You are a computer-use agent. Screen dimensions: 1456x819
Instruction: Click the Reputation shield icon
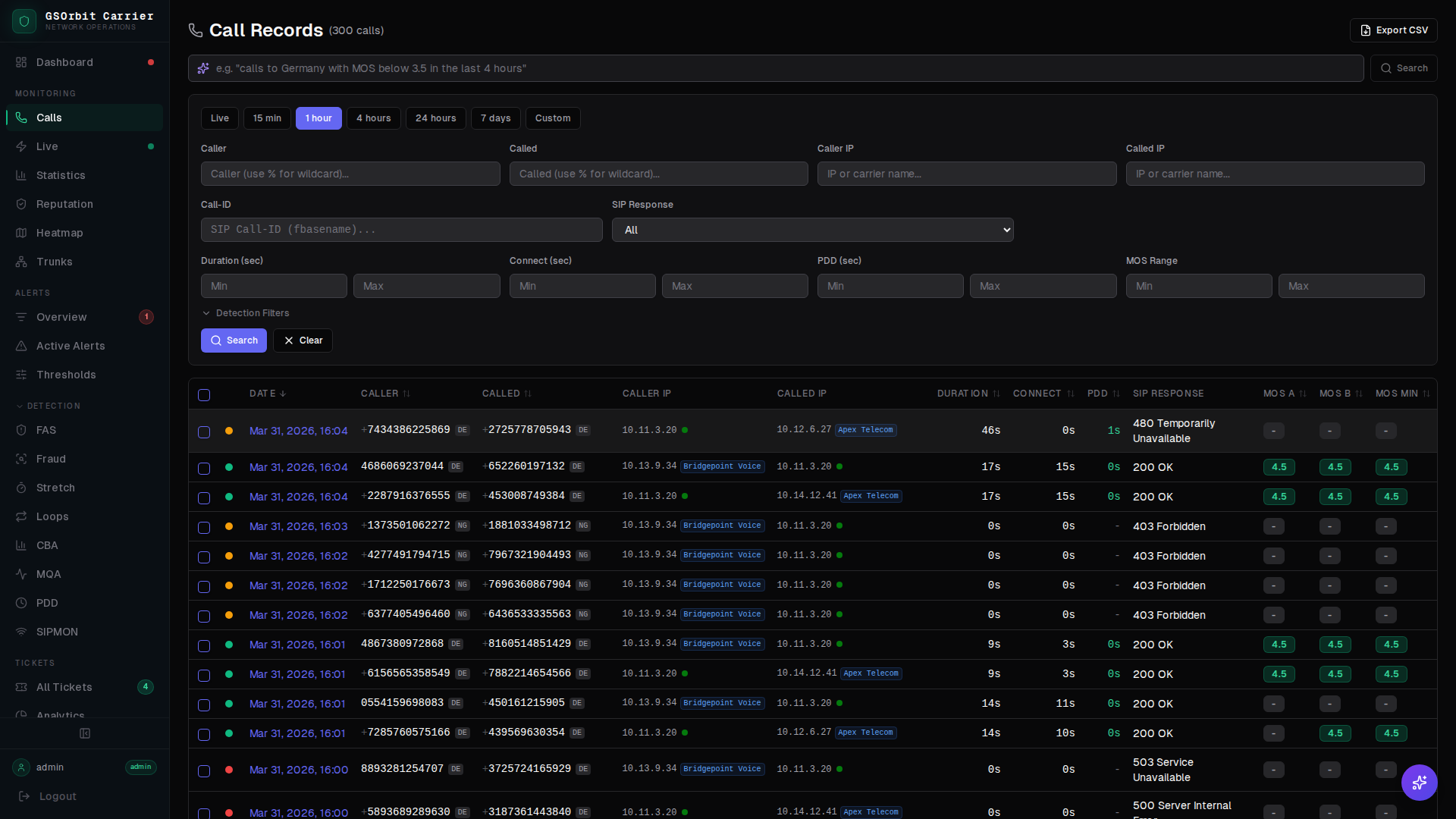pyautogui.click(x=21, y=204)
